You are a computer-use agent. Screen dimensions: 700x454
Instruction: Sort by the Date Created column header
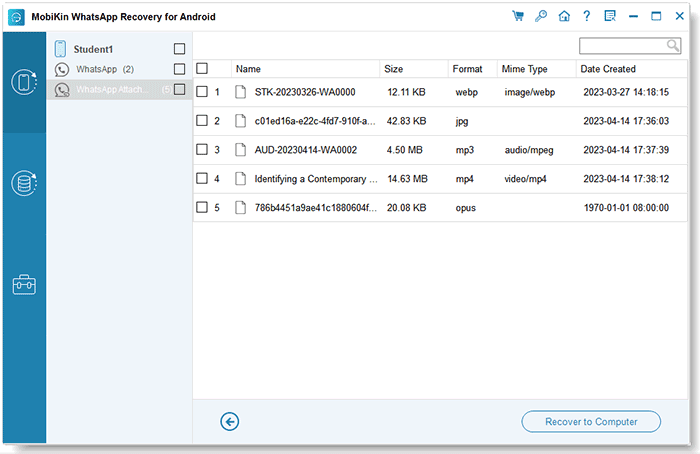tap(608, 69)
